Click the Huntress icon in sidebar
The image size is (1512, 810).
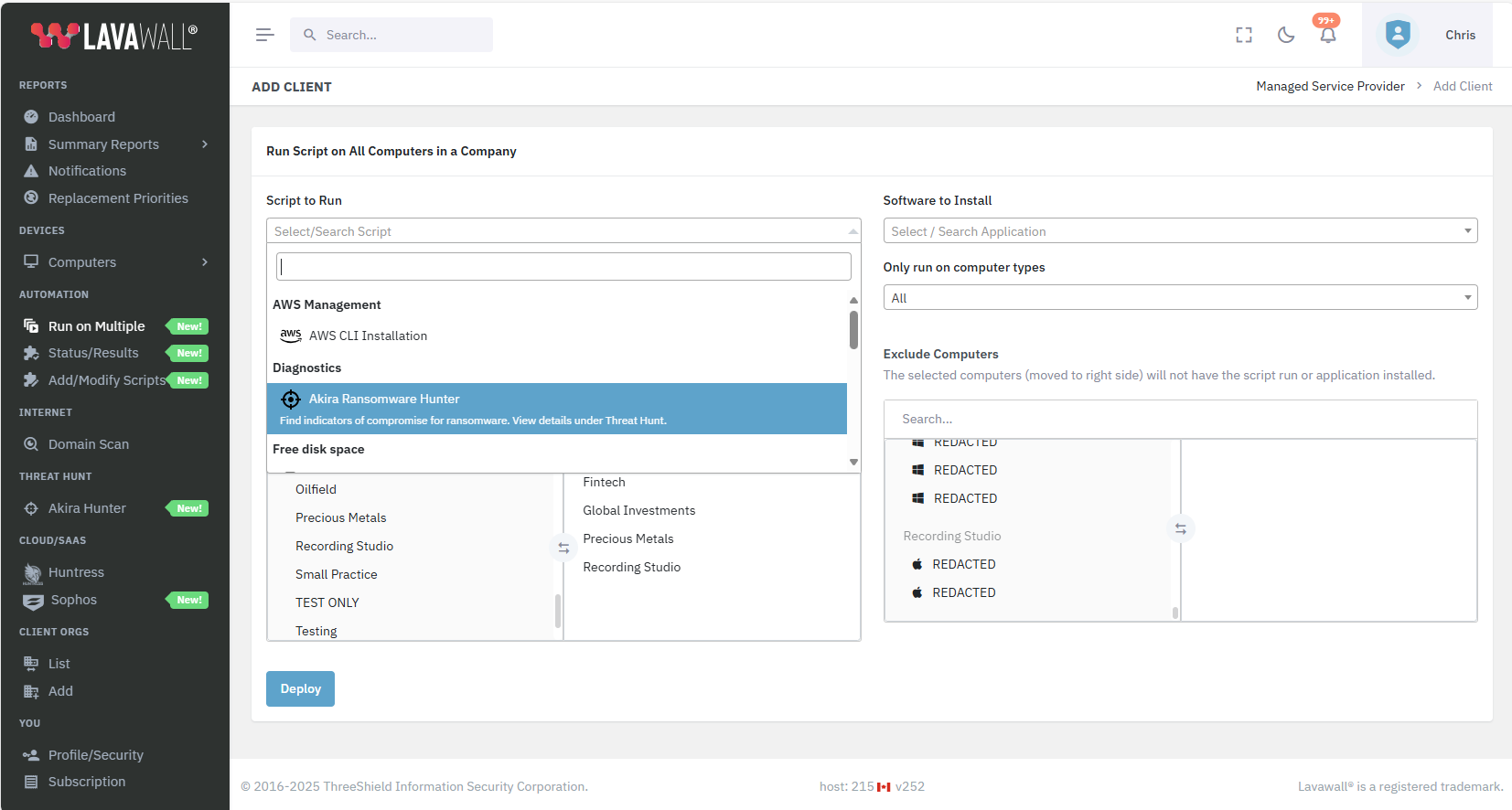point(33,573)
